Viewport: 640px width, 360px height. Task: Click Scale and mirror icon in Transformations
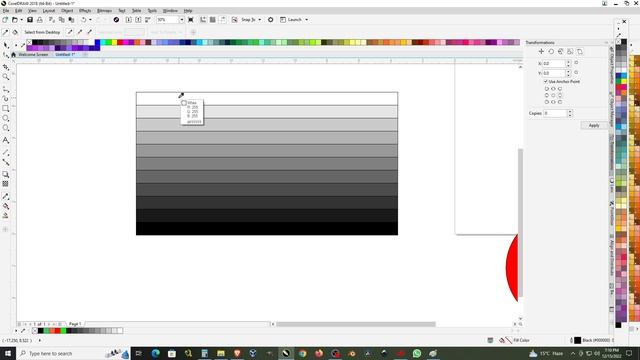click(x=560, y=51)
